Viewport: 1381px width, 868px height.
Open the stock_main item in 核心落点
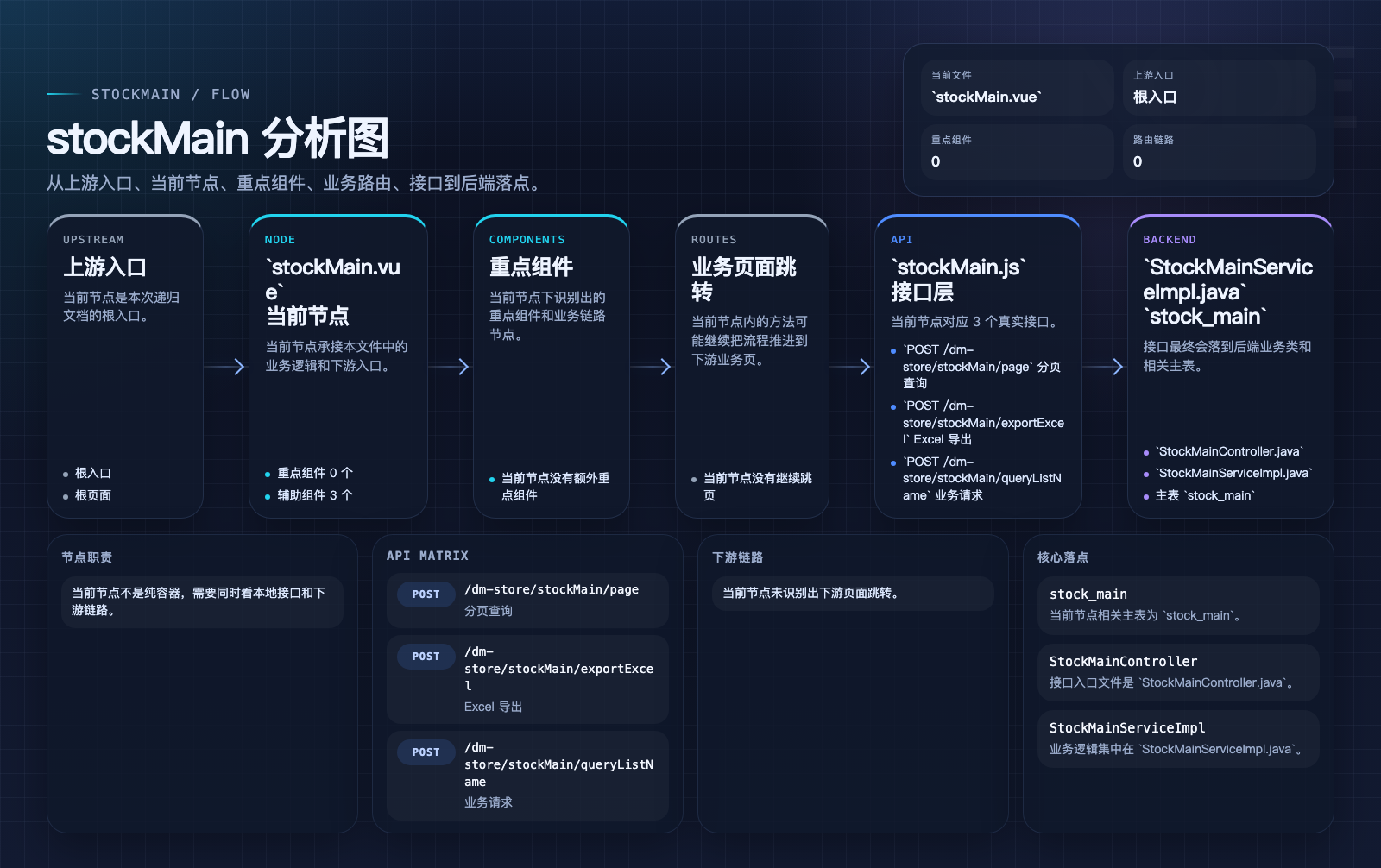(x=1178, y=605)
